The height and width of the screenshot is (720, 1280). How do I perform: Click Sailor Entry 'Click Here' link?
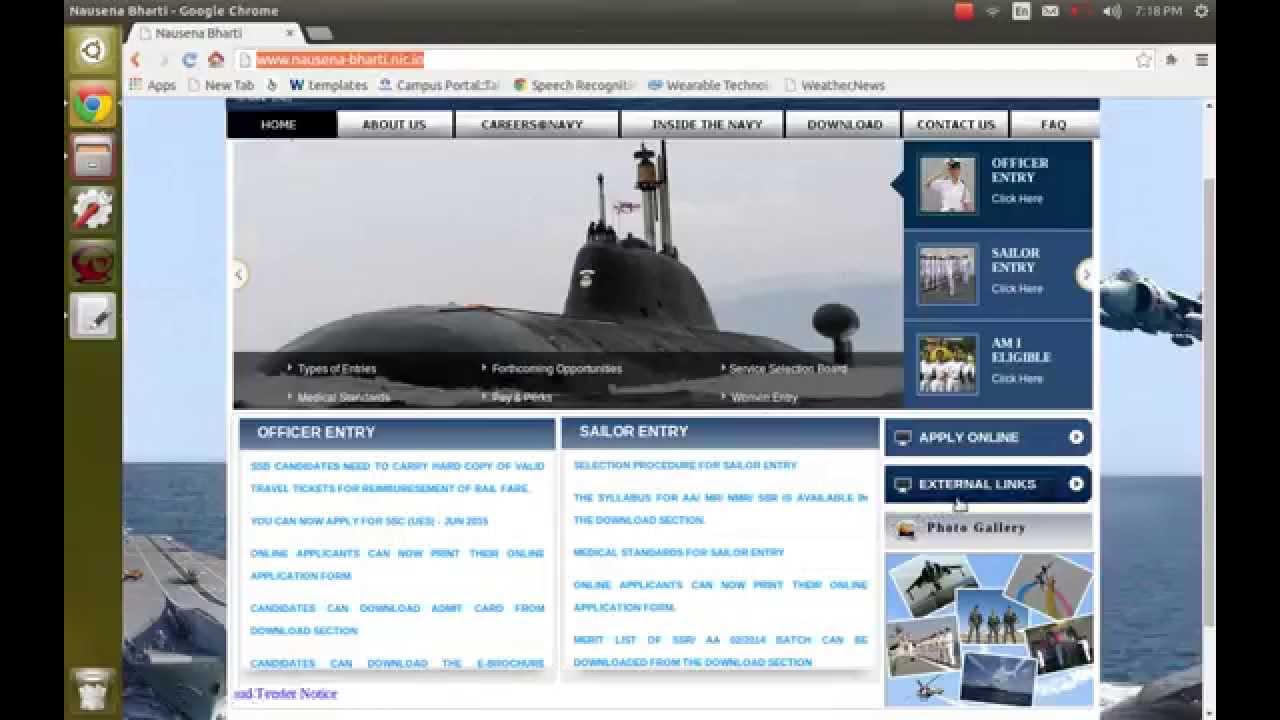1017,289
